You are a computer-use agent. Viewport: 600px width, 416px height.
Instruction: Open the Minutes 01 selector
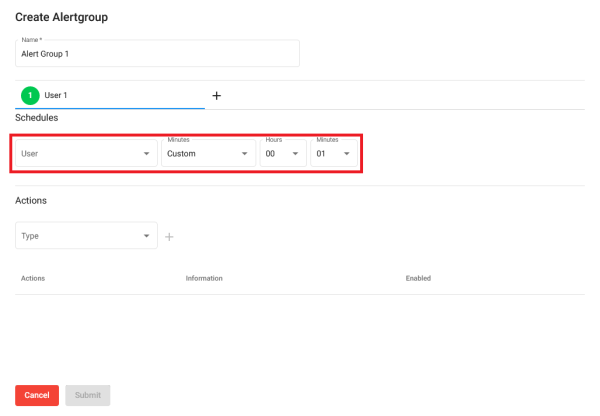coord(334,153)
